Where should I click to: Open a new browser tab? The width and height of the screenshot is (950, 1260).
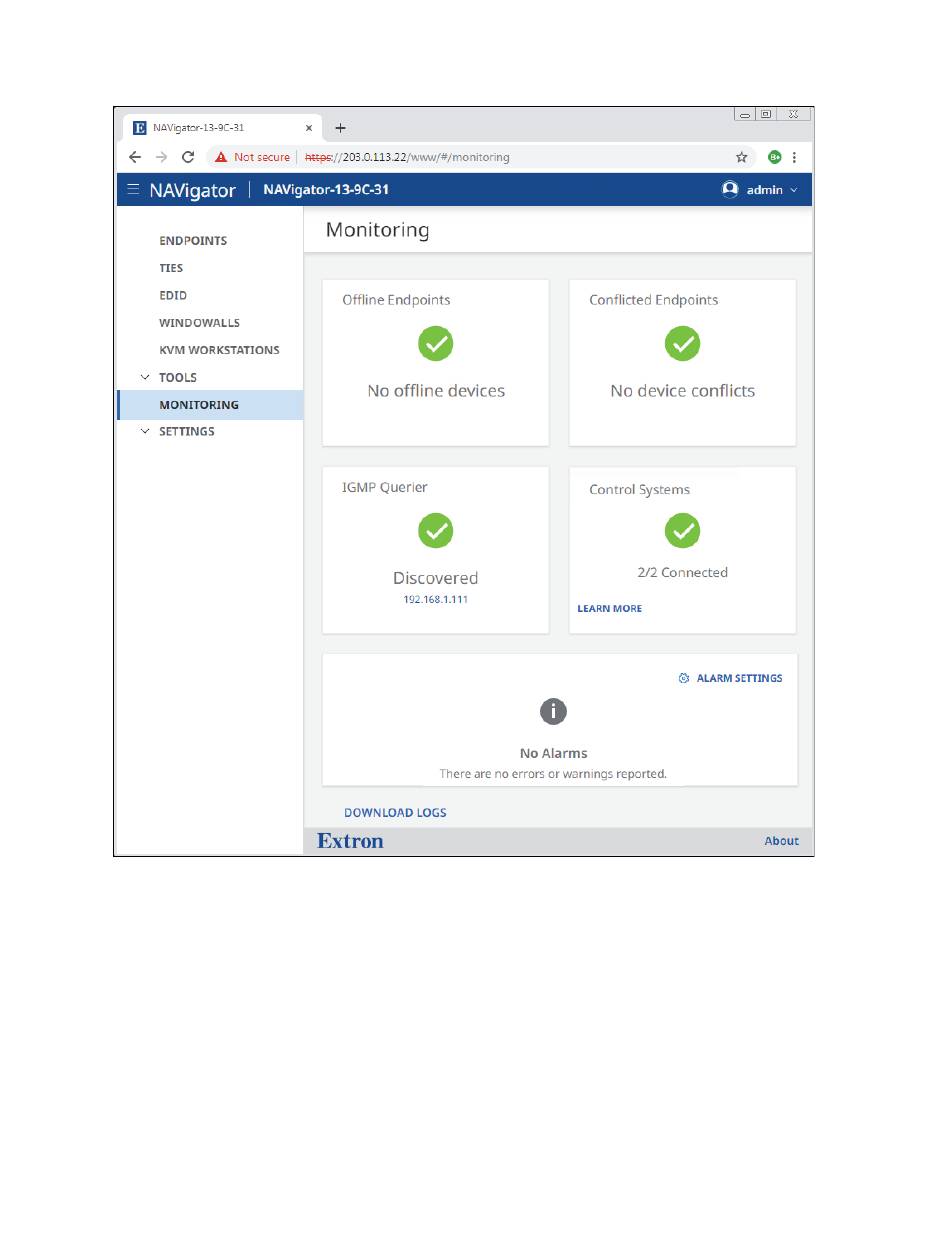point(340,128)
